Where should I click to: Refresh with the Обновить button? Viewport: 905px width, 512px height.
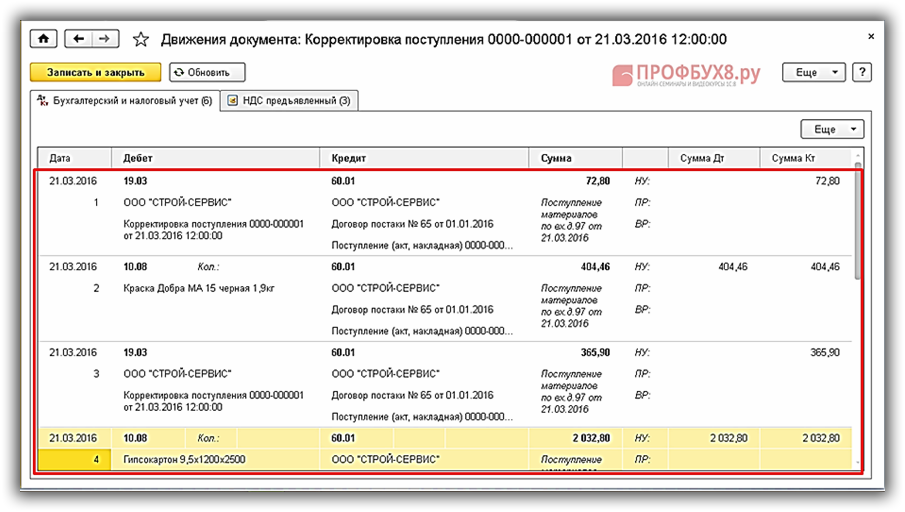tap(207, 72)
